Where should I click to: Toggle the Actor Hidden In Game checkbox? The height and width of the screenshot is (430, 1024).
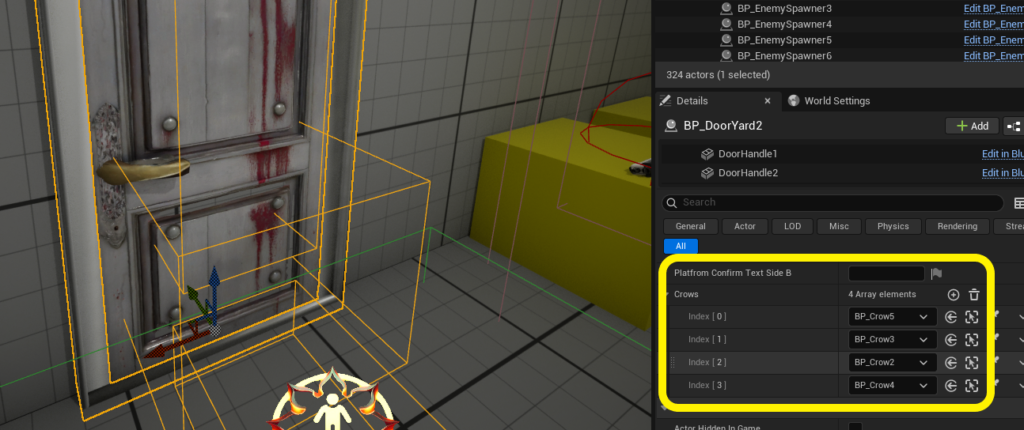point(855,428)
